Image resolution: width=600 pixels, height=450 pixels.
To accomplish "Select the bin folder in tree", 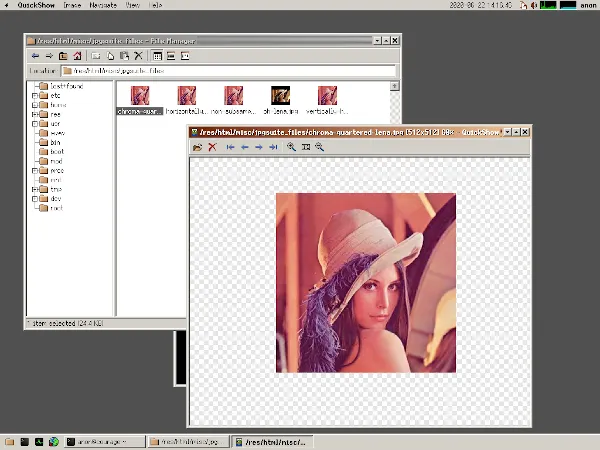I will (50, 142).
